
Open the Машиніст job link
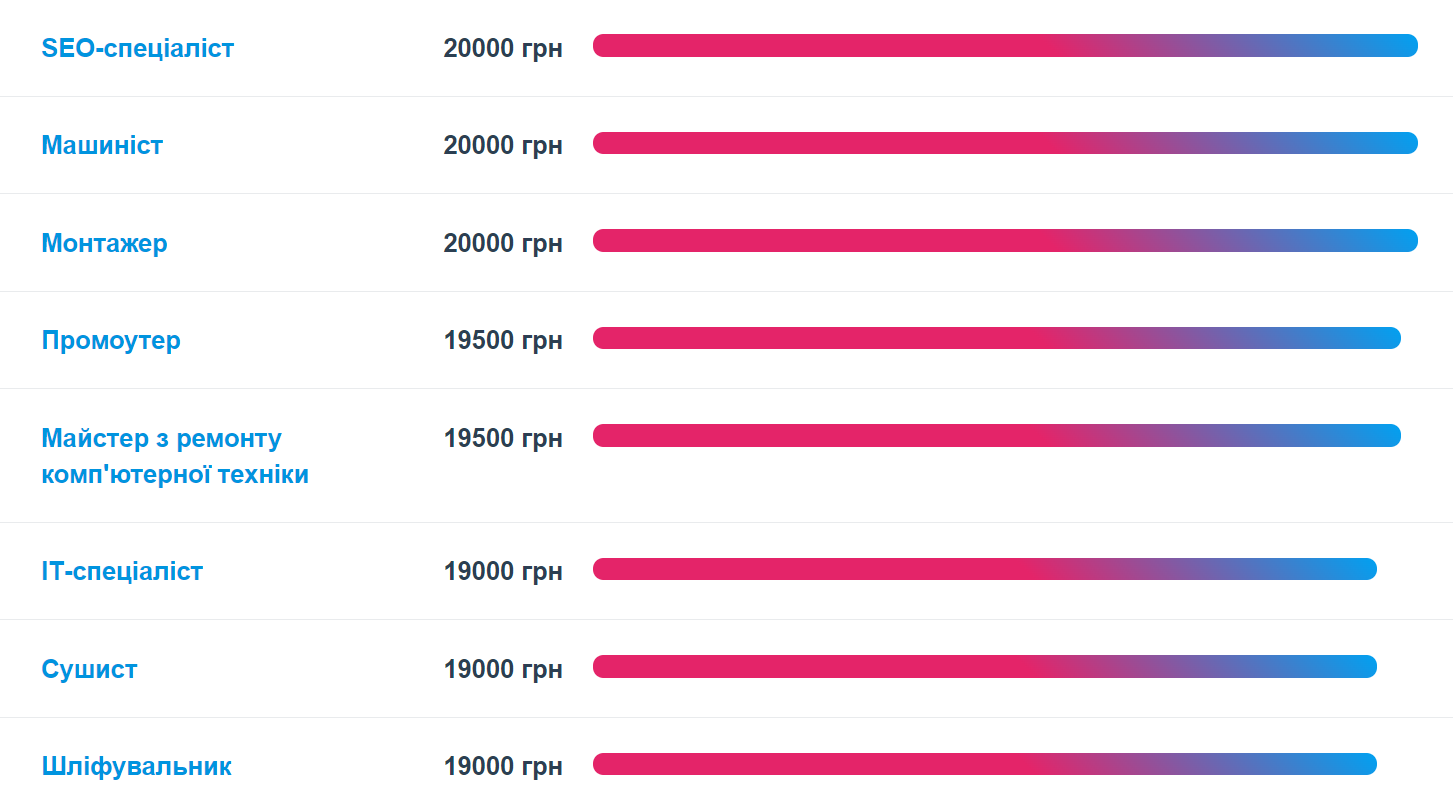[x=102, y=145]
